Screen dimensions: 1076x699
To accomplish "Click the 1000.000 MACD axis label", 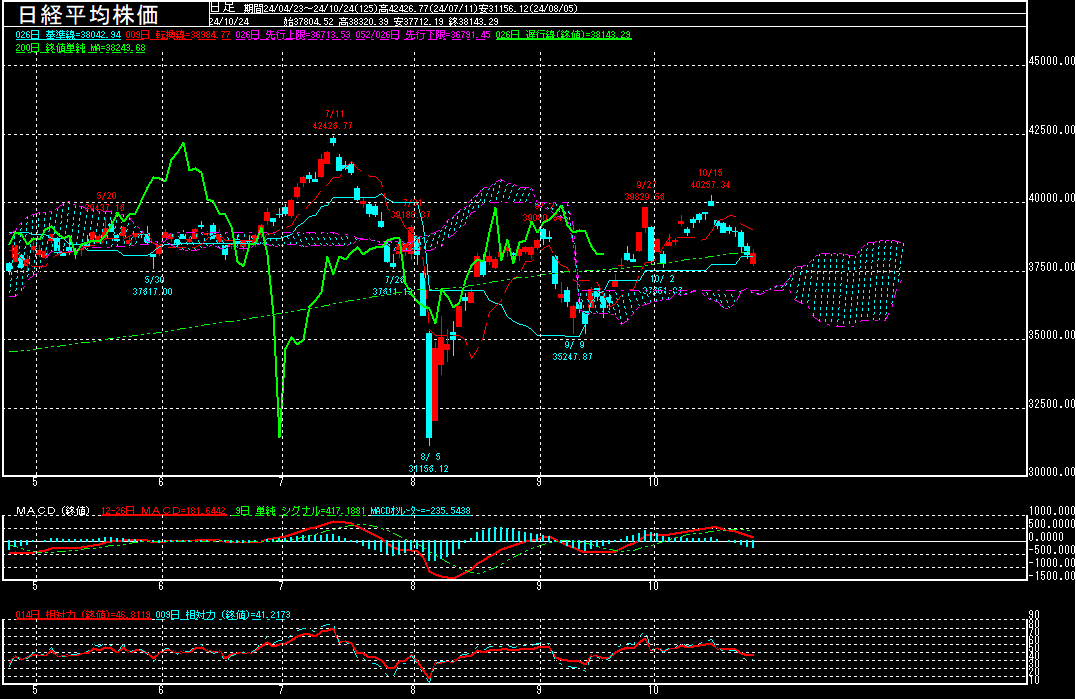I will point(1051,510).
